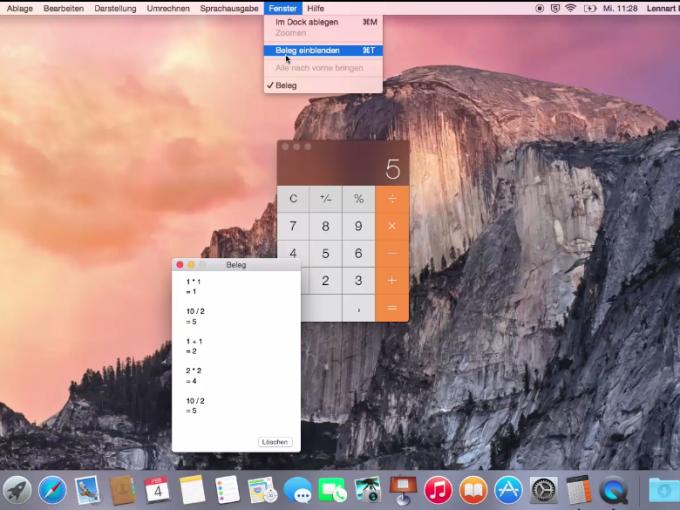Click the percent key on calculator
The width and height of the screenshot is (680, 510).
coord(359,199)
